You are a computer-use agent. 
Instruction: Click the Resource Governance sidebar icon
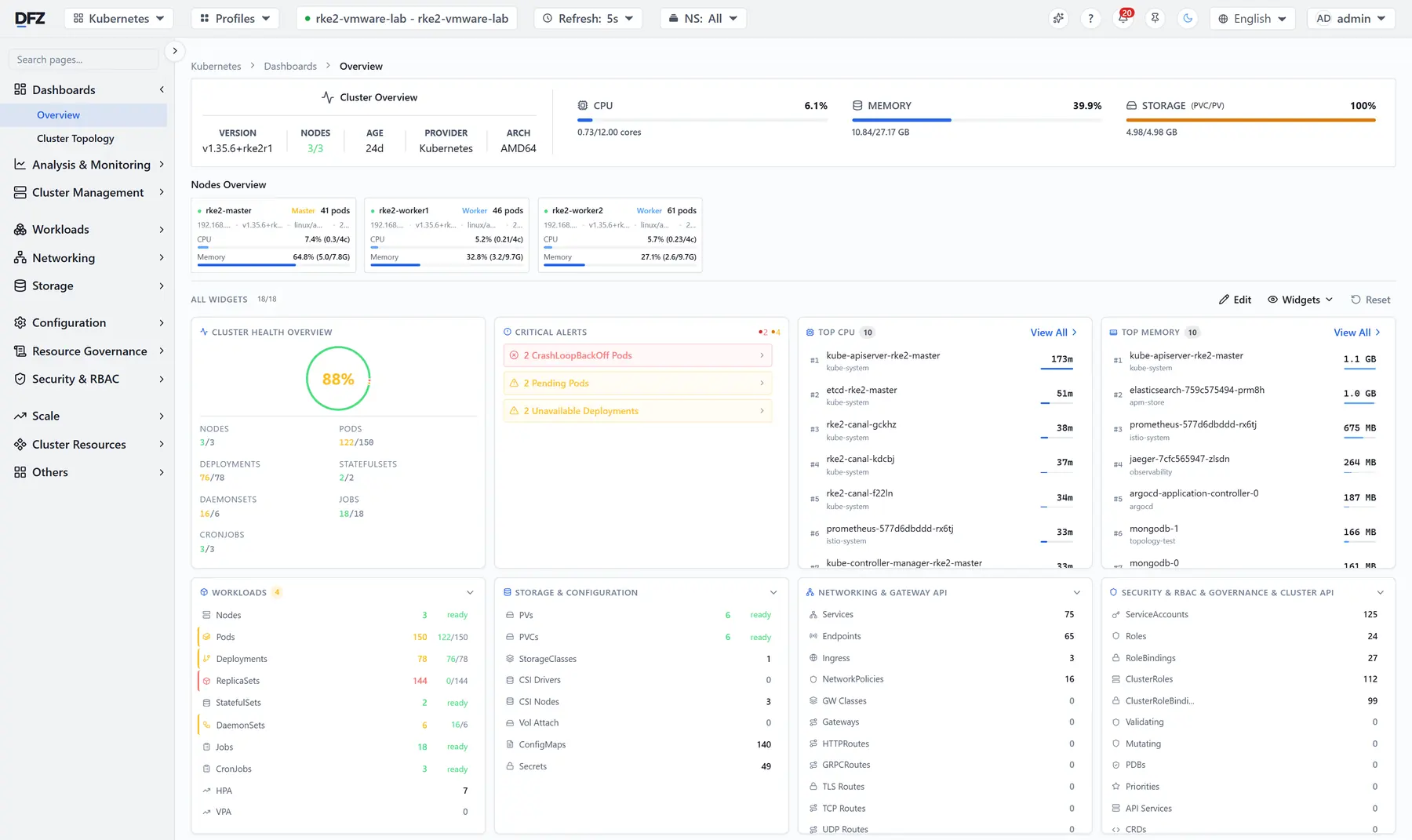(20, 351)
